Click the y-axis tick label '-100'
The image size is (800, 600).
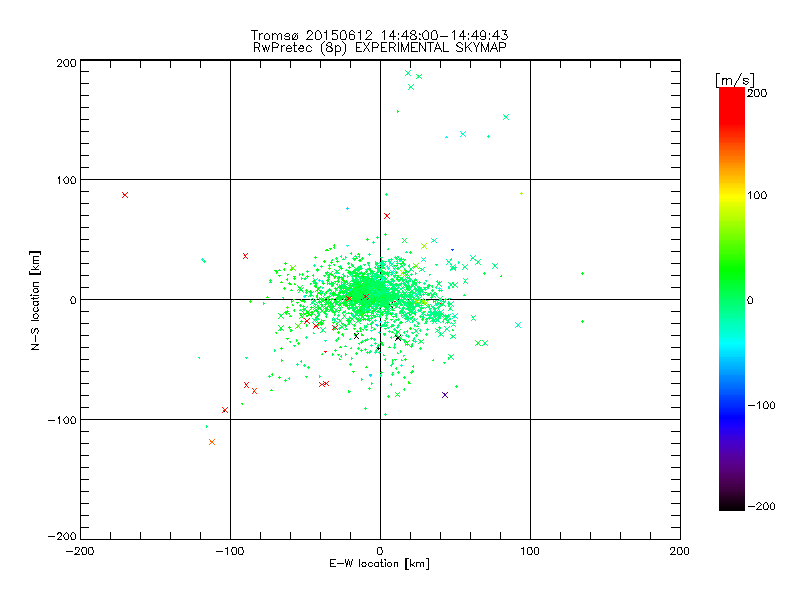pos(62,420)
